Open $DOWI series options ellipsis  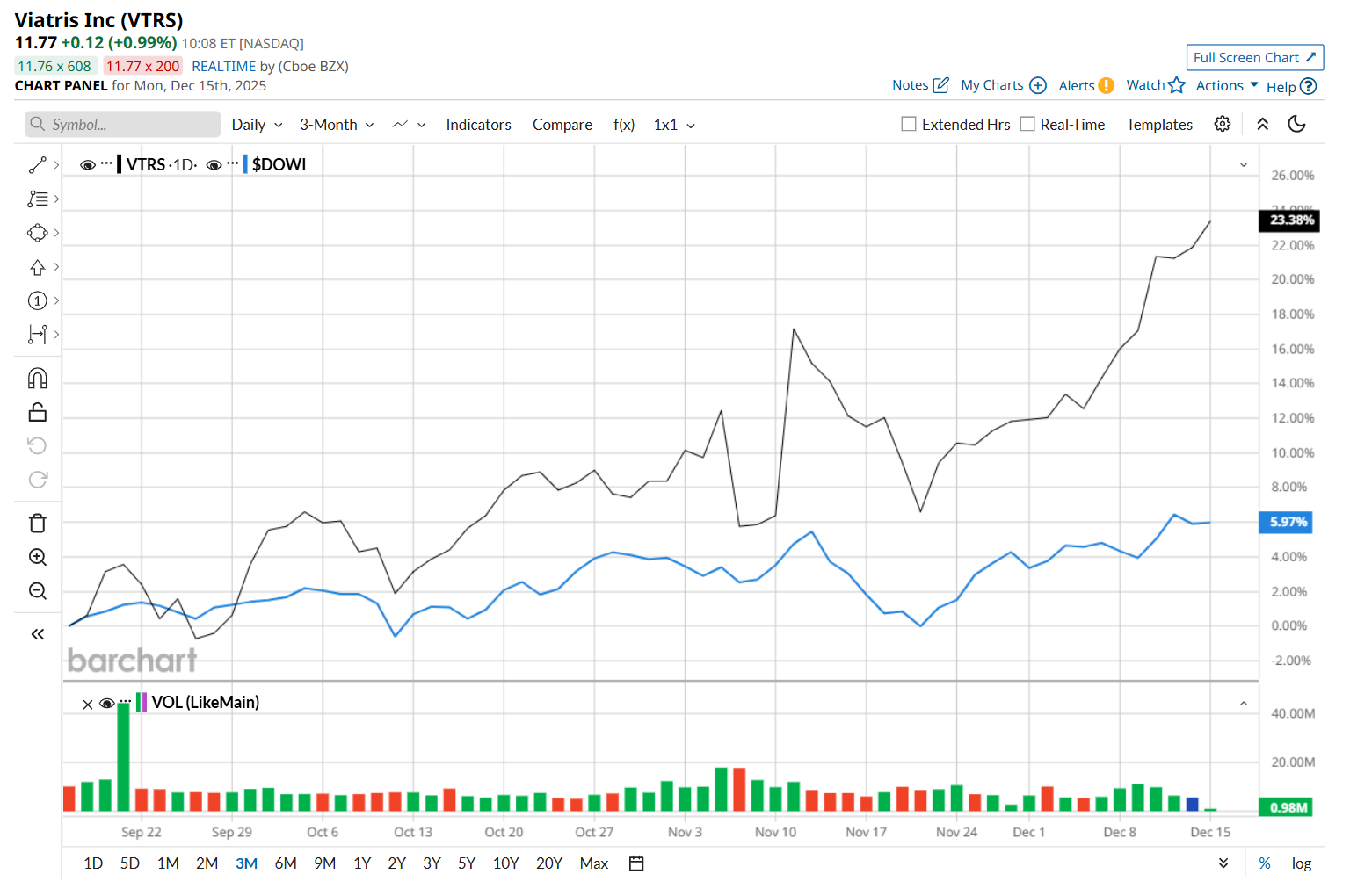tap(233, 163)
